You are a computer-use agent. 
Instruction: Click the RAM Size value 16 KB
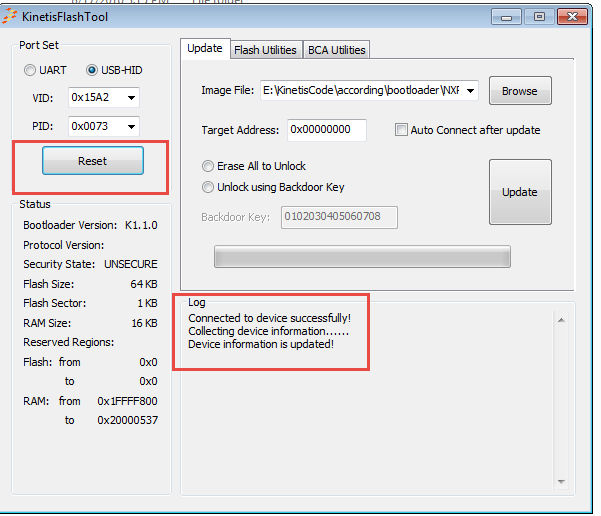pyautogui.click(x=144, y=323)
